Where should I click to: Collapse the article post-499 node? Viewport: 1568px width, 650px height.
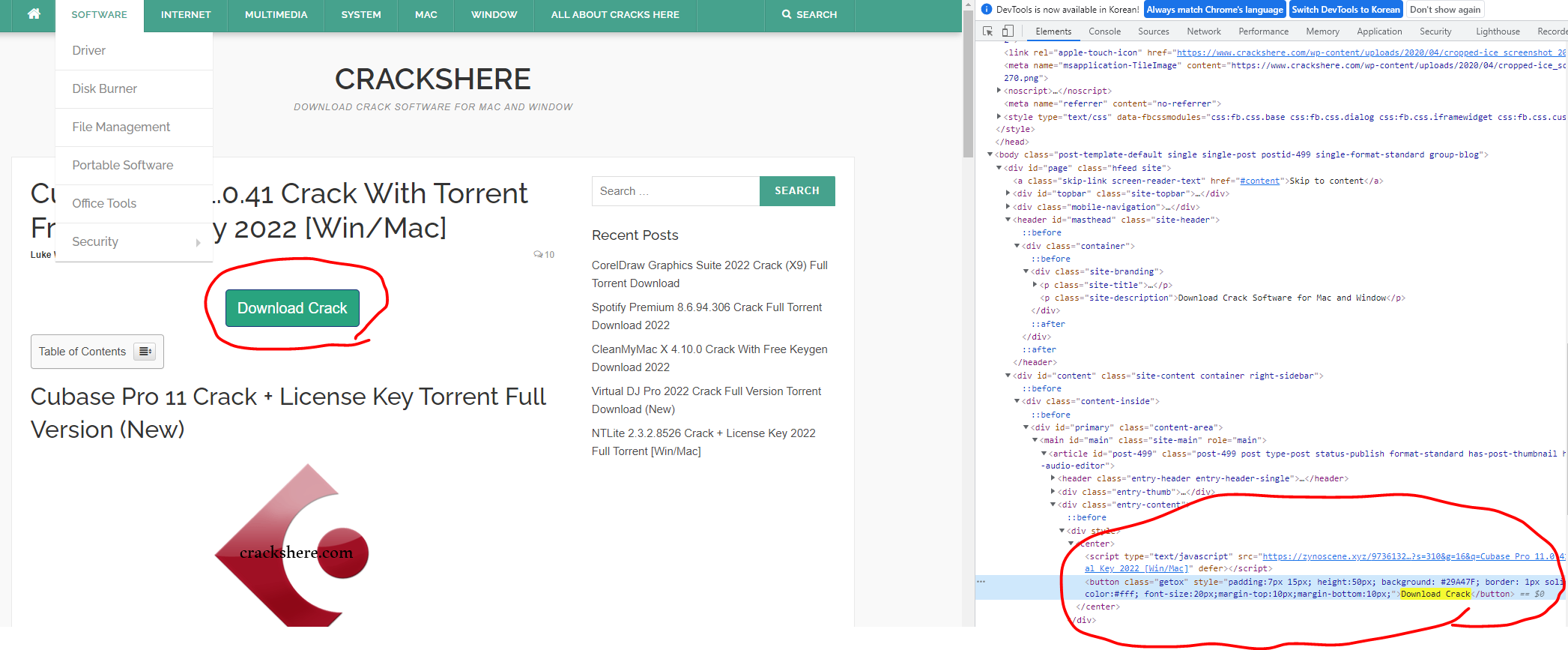click(1044, 454)
